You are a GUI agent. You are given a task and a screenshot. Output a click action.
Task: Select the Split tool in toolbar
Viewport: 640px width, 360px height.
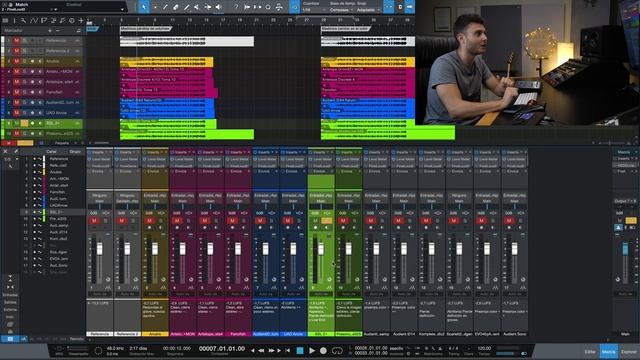(165, 7)
